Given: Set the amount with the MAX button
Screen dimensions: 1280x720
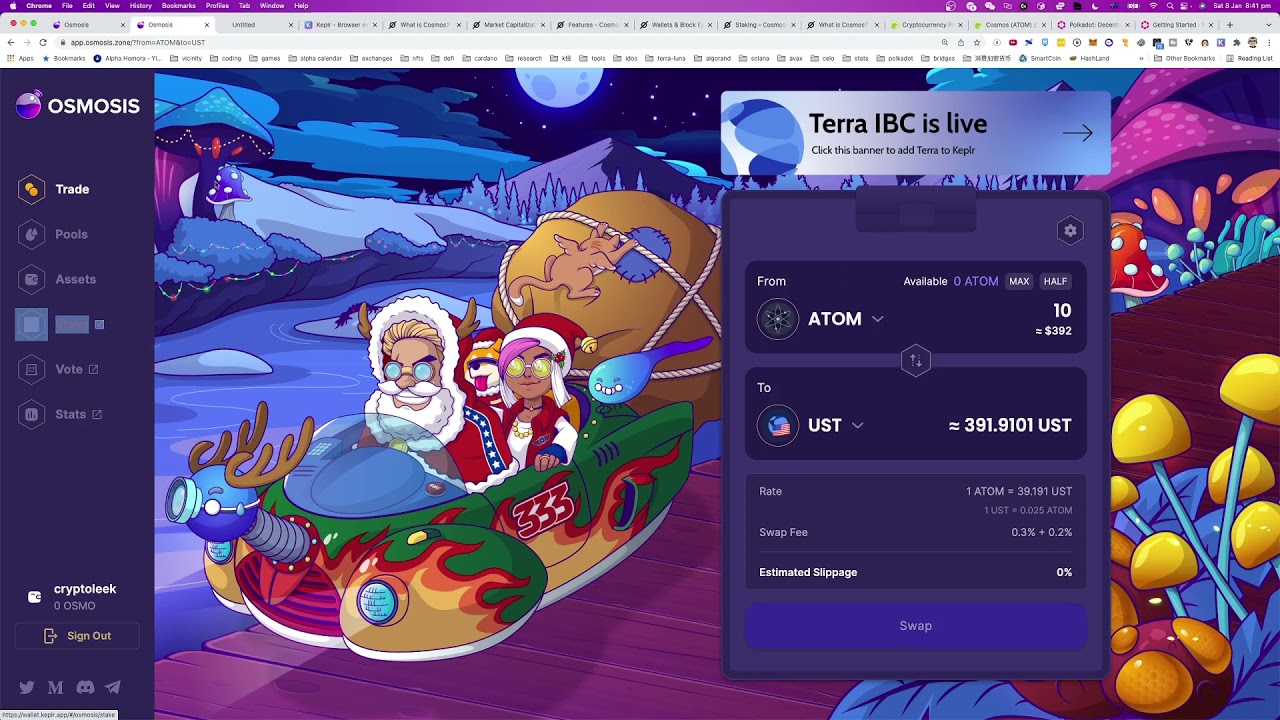Looking at the screenshot, I should (1019, 281).
